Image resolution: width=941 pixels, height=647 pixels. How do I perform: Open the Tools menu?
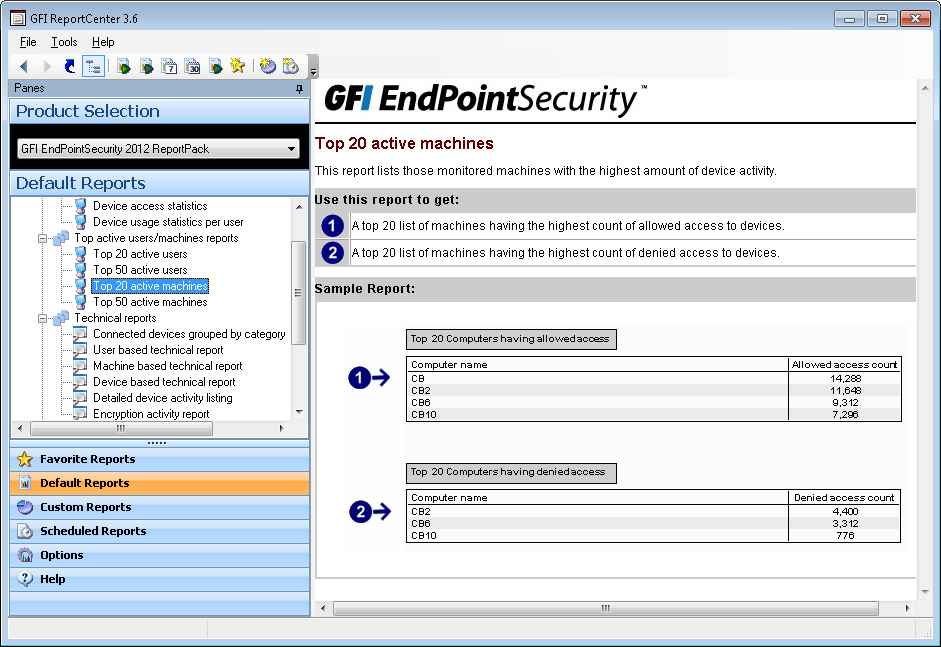(64, 42)
